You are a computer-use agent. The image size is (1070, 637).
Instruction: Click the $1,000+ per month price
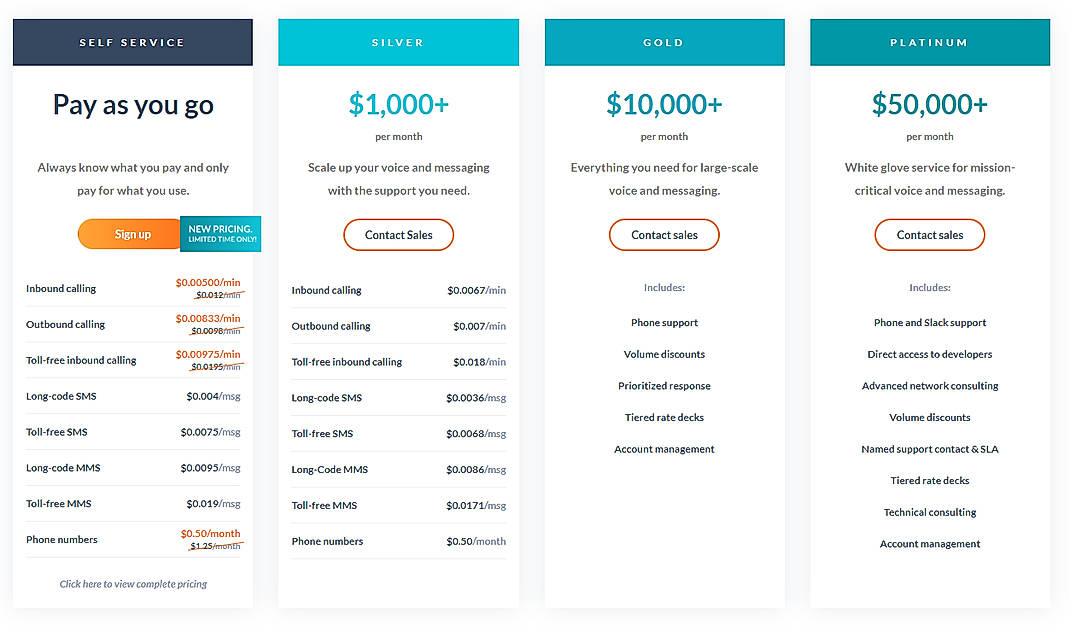(398, 103)
